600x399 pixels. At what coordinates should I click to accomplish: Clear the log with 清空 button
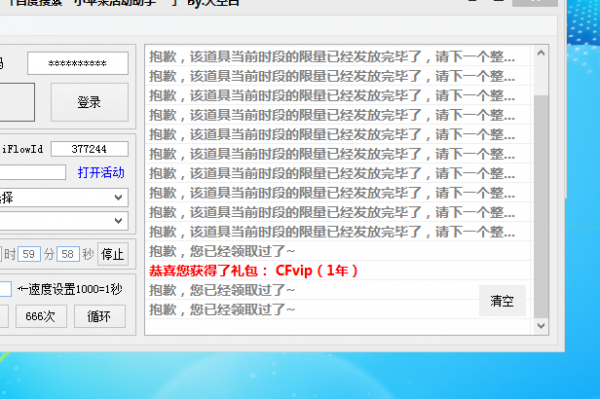pos(502,301)
